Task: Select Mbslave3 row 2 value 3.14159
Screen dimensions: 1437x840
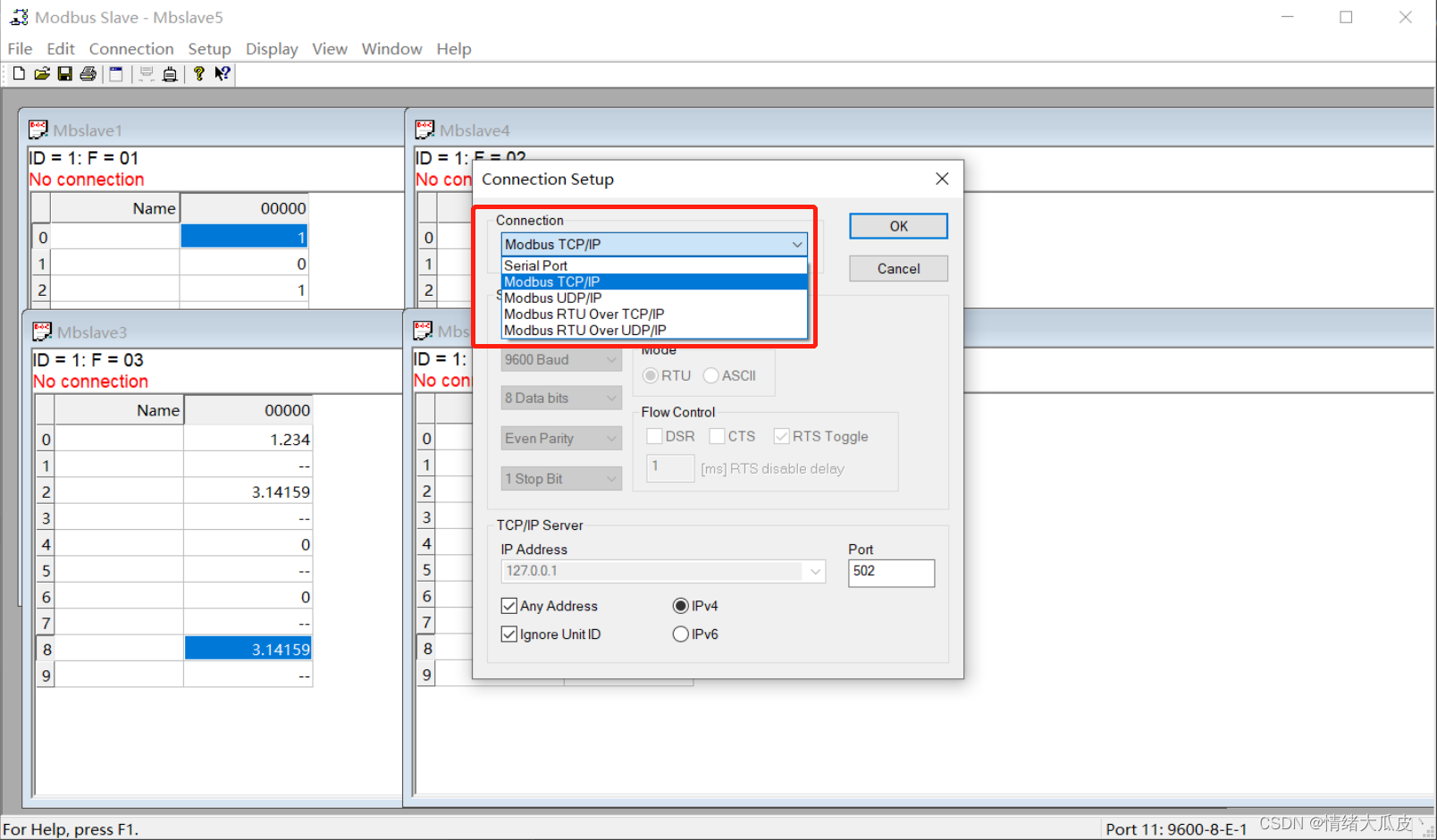Action: (x=248, y=492)
